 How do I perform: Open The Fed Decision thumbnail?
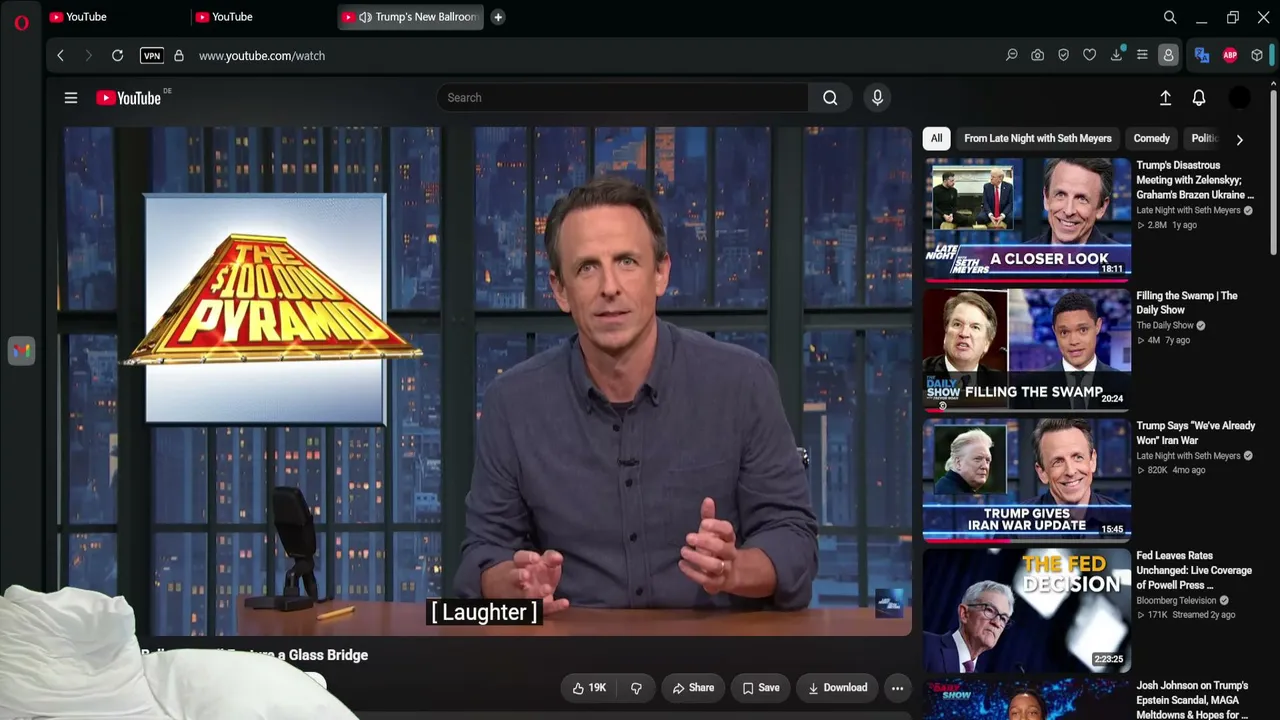click(1027, 608)
